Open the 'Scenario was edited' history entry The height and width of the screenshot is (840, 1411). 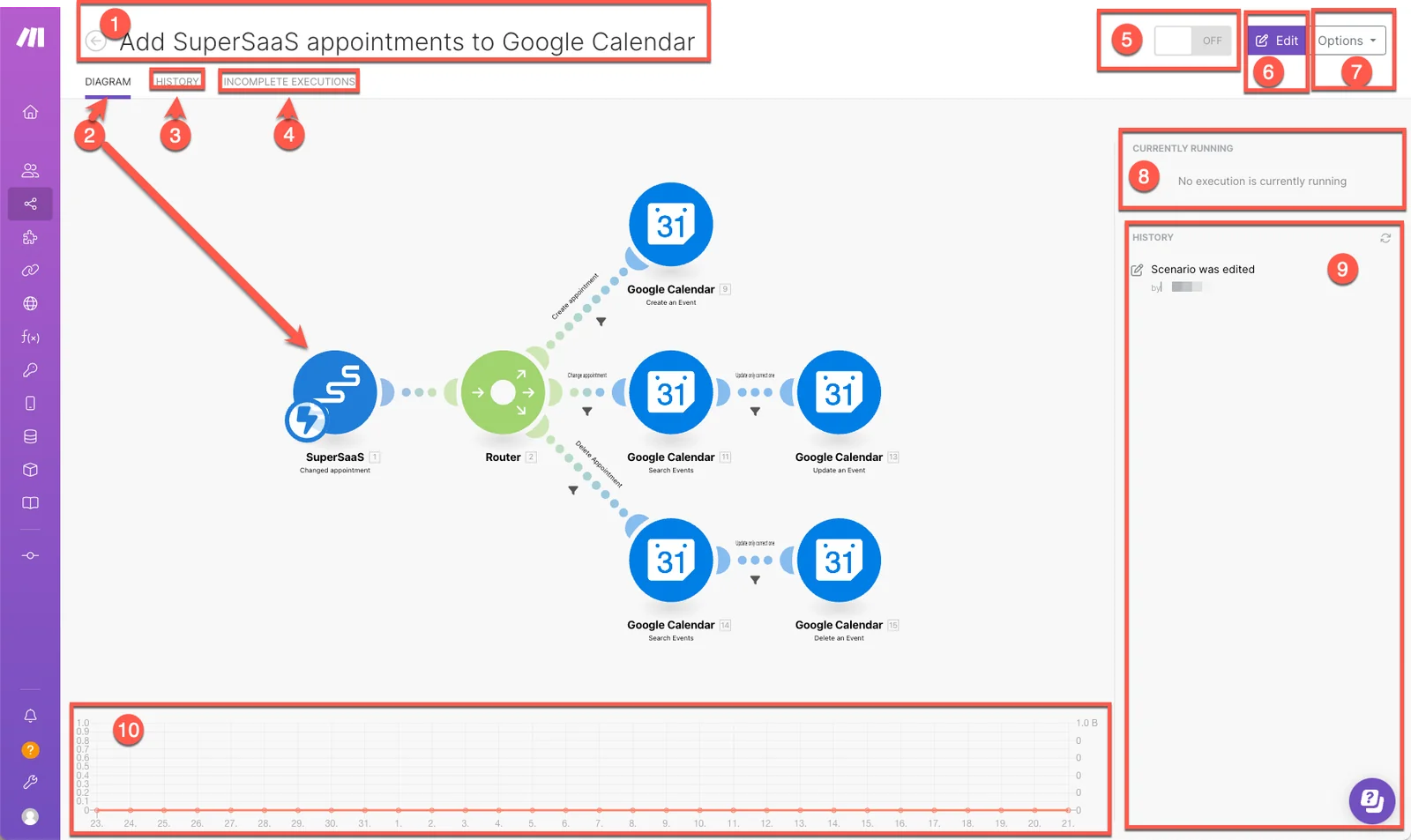[1203, 270]
